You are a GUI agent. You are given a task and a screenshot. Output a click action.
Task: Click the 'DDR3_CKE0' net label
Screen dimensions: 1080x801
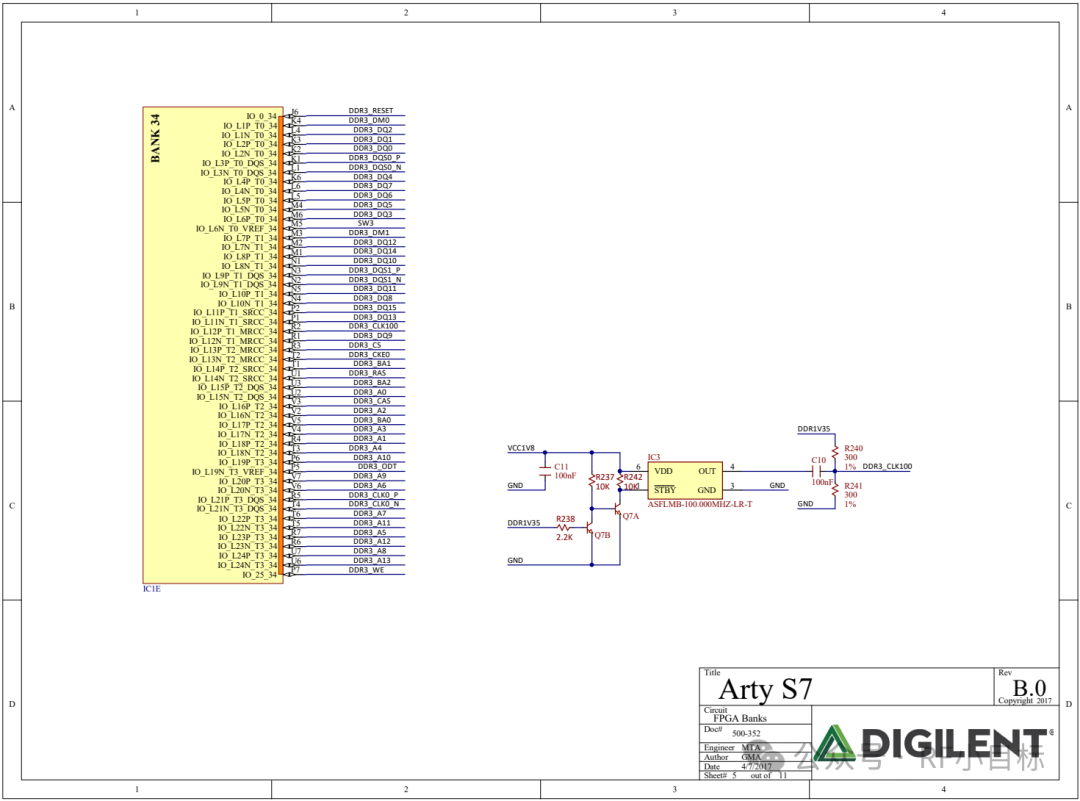point(368,355)
